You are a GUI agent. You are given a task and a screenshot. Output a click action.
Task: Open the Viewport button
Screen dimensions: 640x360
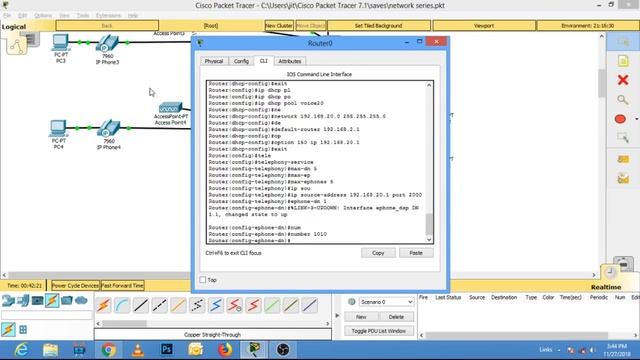[484, 26]
